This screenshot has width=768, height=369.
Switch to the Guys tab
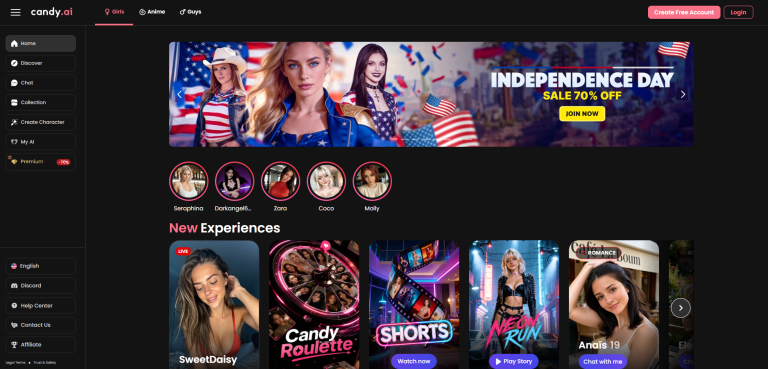coord(191,12)
